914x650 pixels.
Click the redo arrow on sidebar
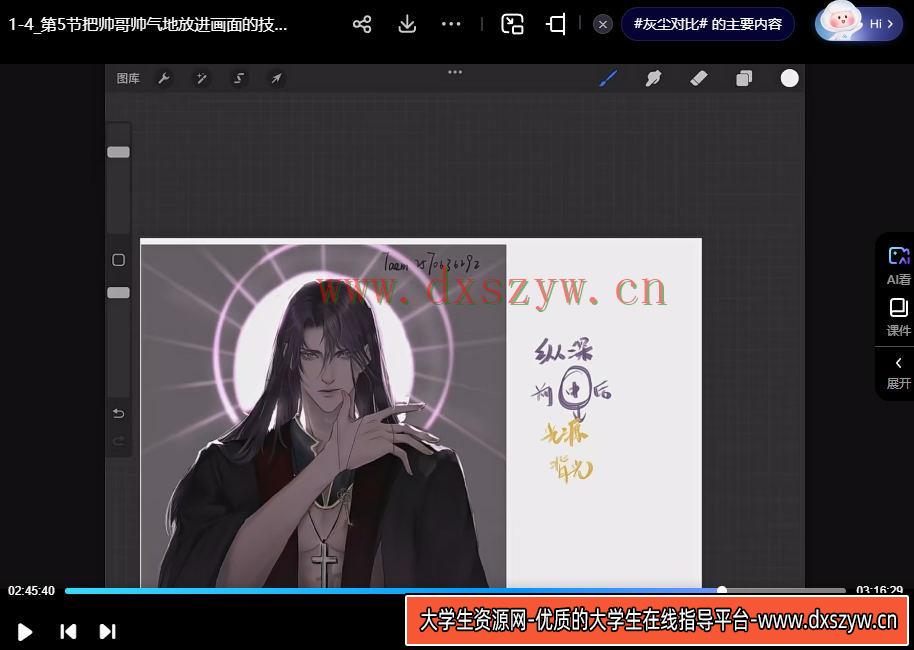tap(118, 441)
